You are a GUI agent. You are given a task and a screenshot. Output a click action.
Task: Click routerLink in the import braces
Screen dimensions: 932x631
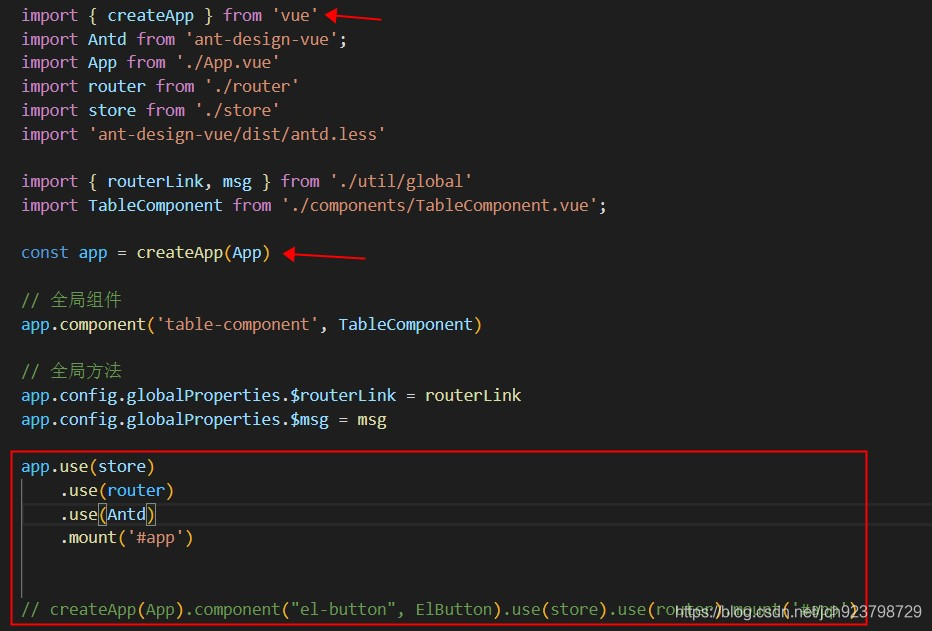(155, 181)
